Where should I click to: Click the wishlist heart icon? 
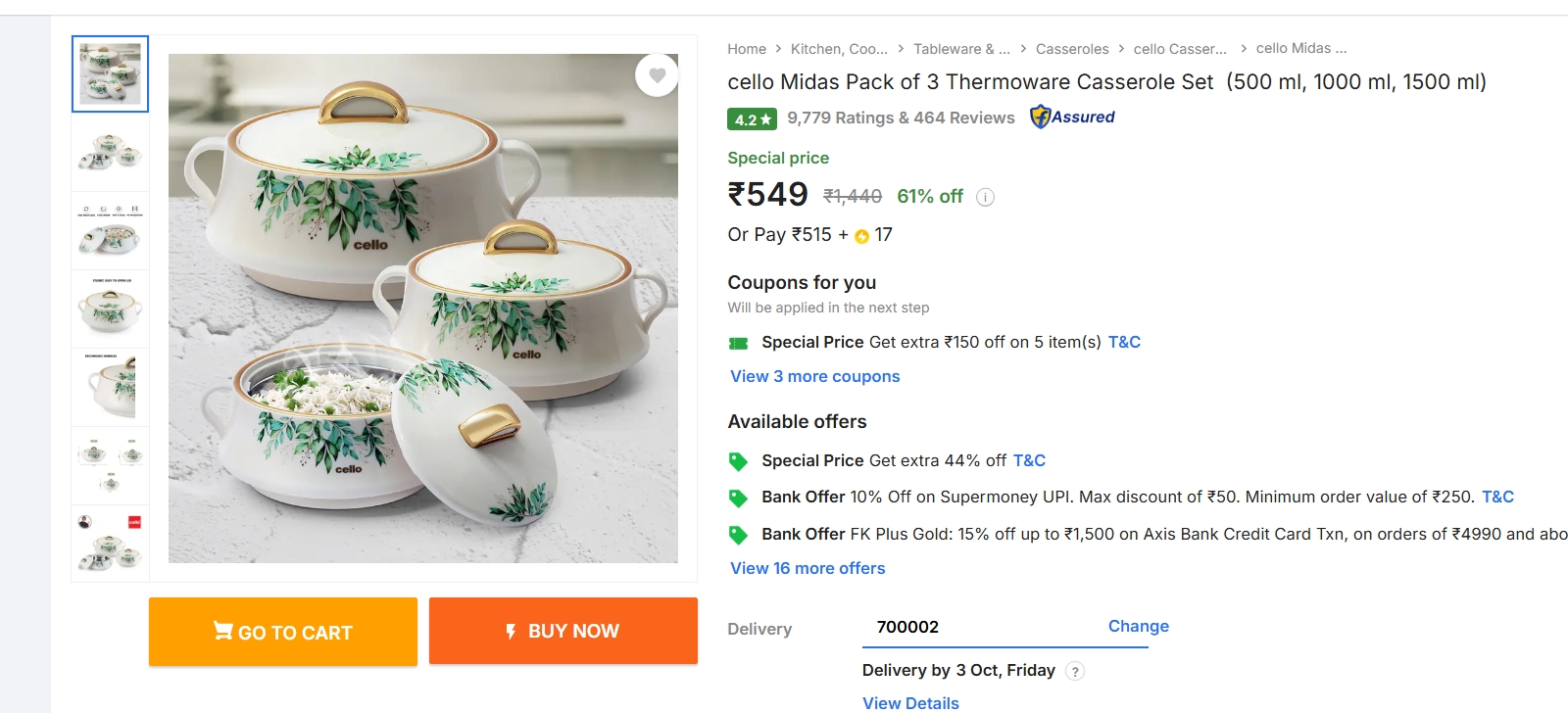[x=658, y=76]
